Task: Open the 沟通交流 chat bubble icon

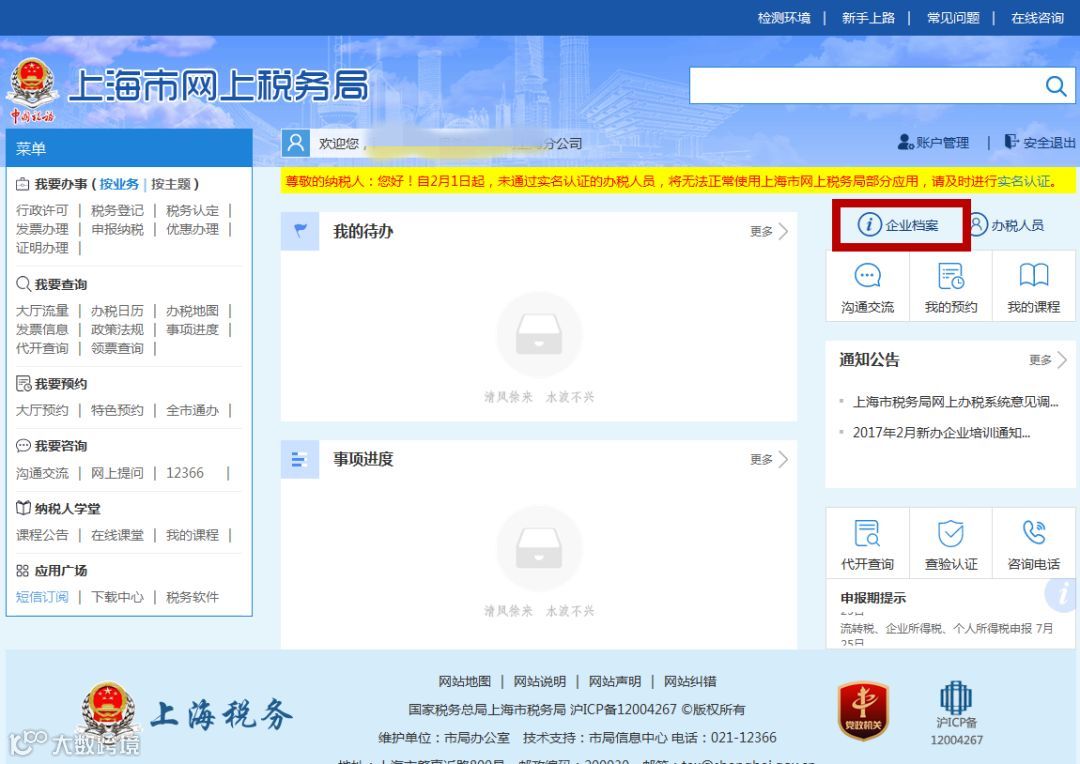Action: (x=867, y=276)
